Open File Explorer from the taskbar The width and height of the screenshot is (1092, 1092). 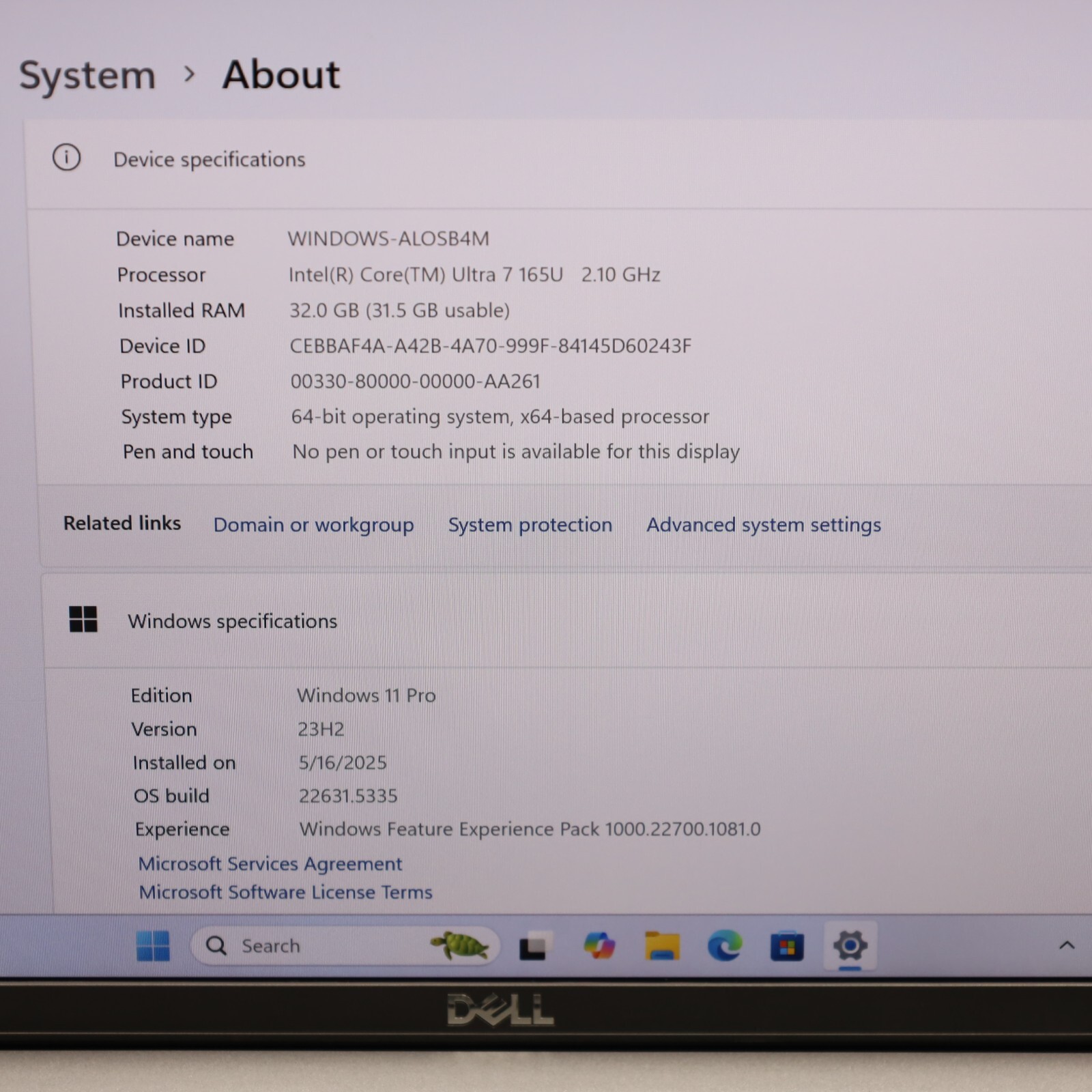(662, 946)
